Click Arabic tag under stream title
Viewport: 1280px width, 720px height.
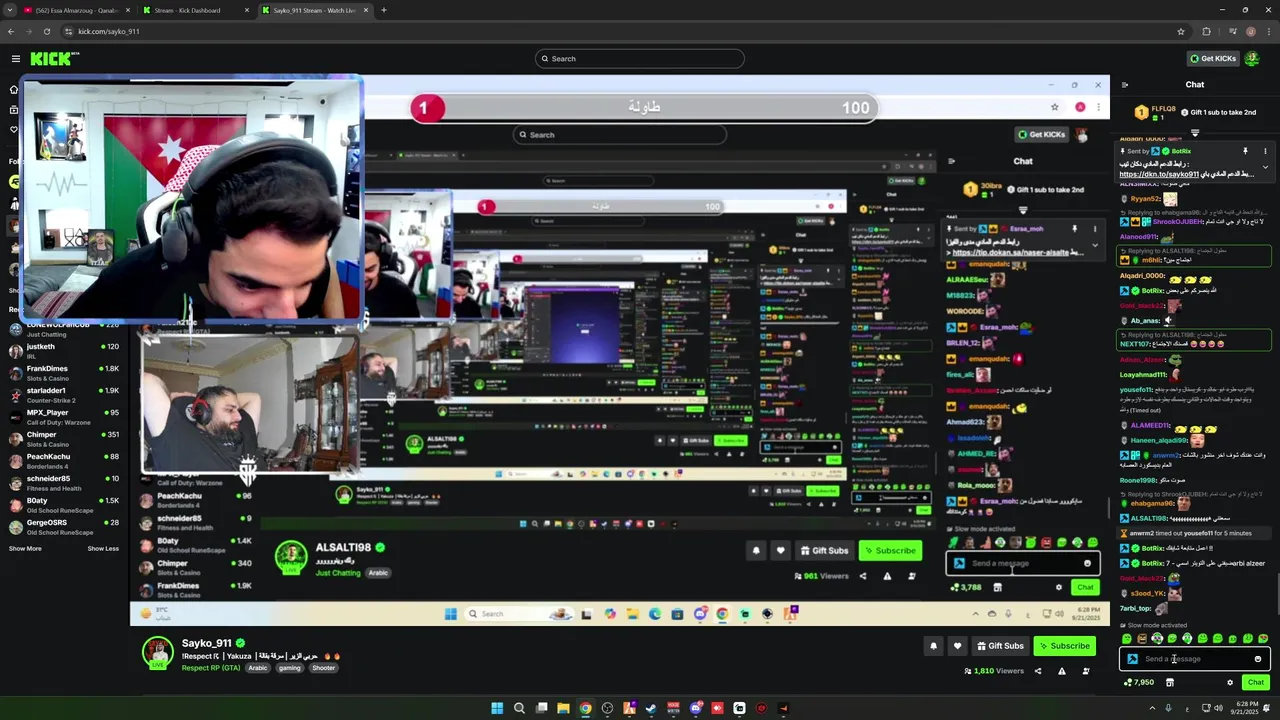[x=258, y=668]
